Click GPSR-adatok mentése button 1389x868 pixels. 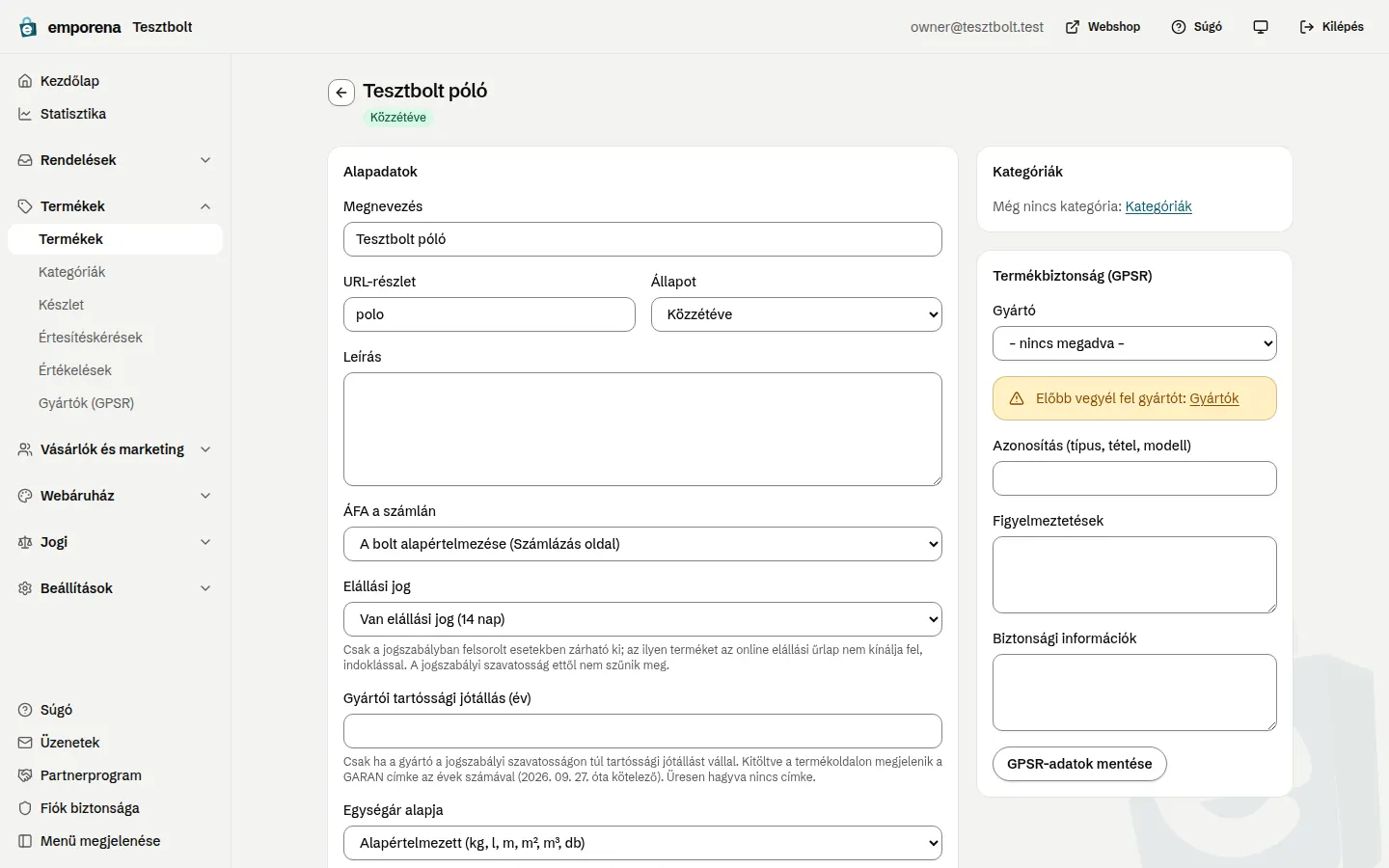click(1079, 764)
